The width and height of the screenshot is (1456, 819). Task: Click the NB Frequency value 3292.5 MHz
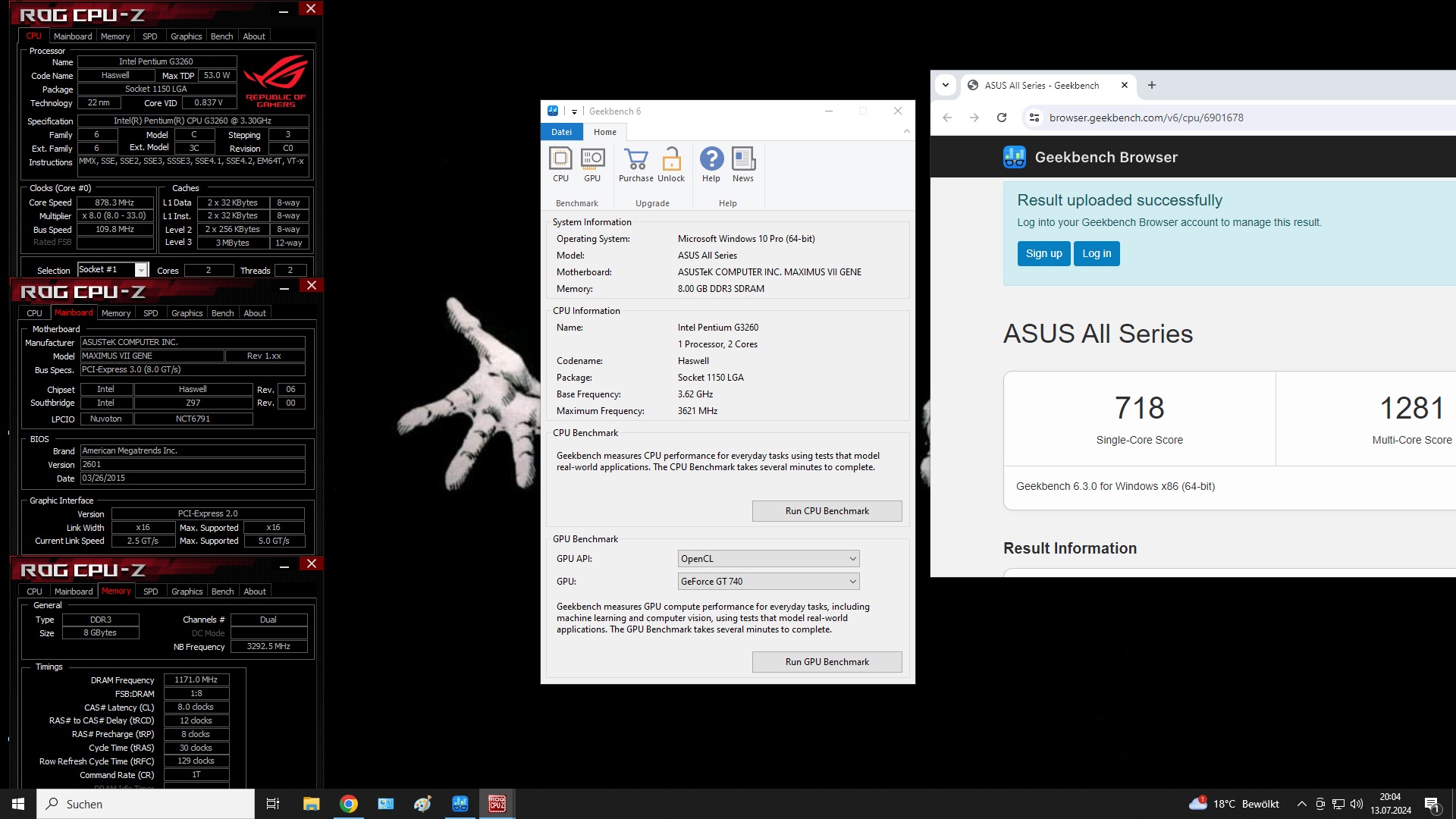tap(268, 646)
